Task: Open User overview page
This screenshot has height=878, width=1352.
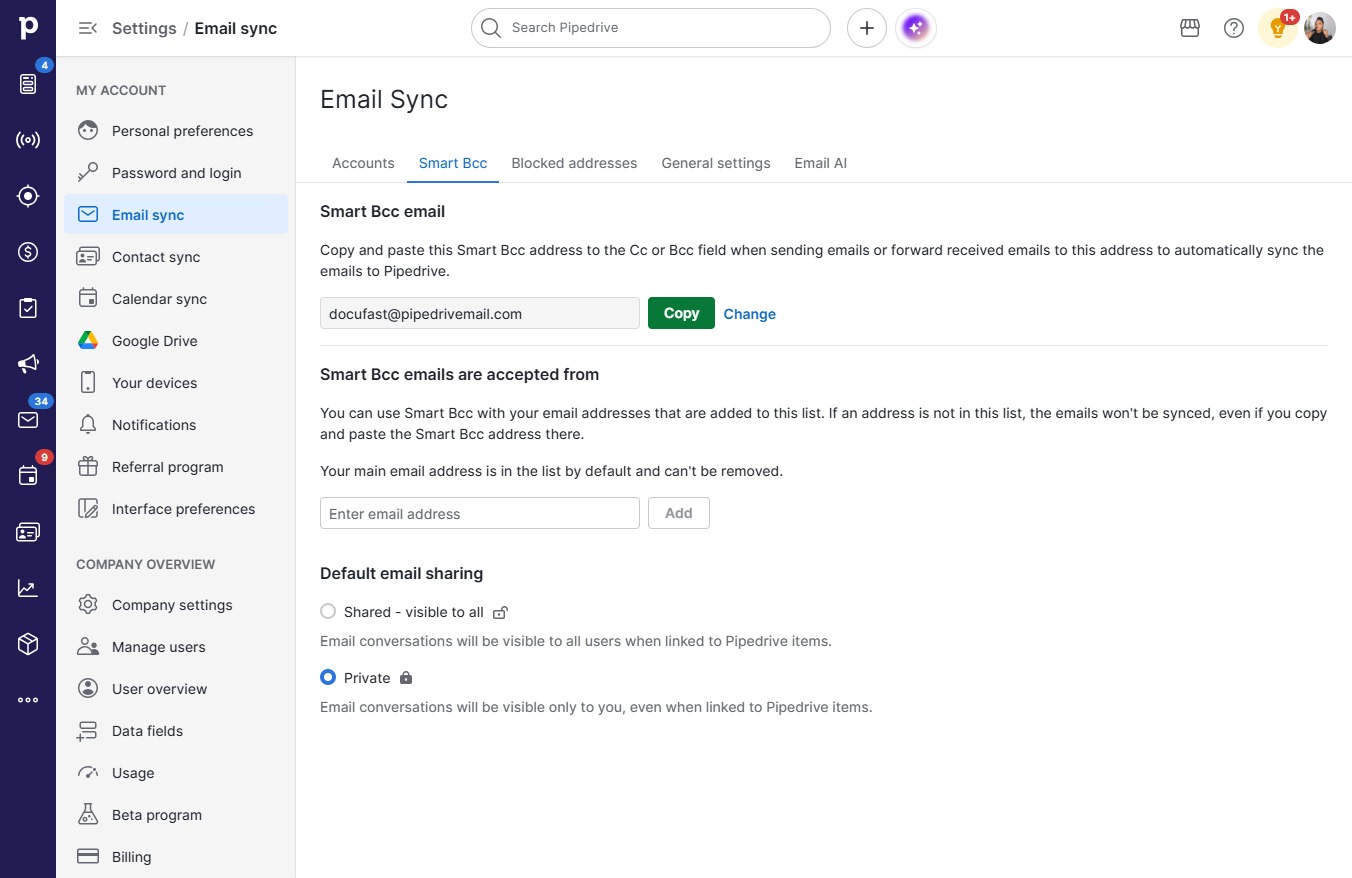Action: (x=176, y=689)
